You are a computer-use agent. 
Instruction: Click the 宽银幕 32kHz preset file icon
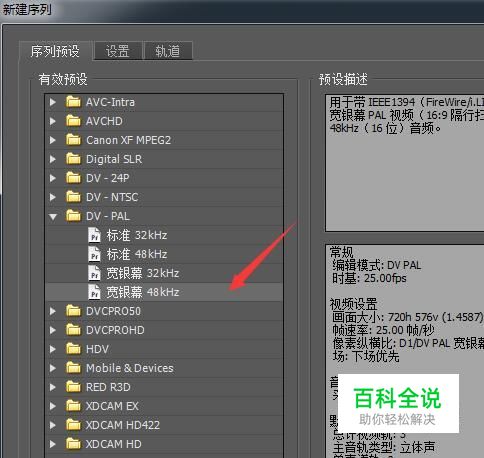[94, 273]
